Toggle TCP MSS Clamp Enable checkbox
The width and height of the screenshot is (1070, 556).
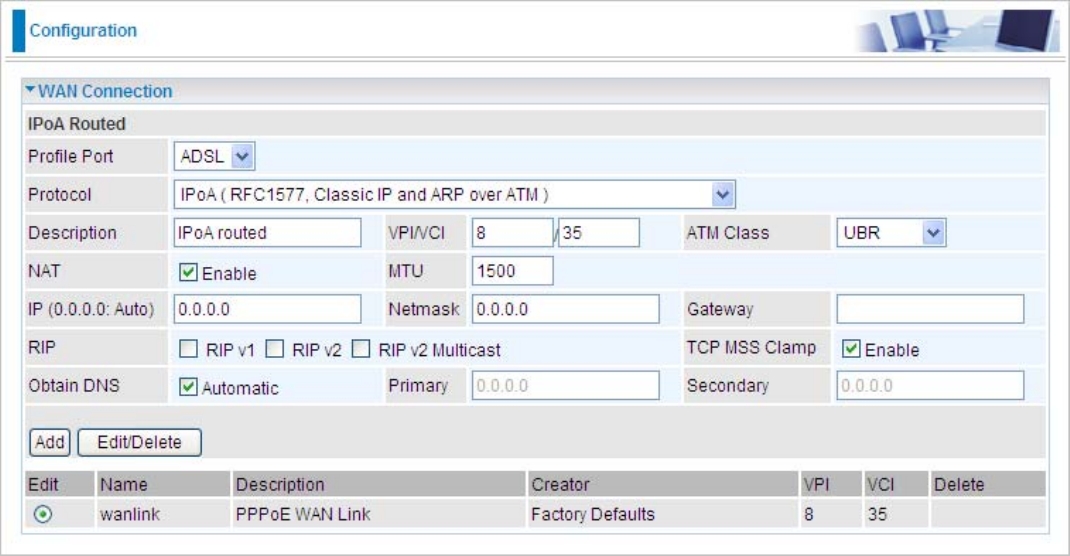(x=850, y=349)
